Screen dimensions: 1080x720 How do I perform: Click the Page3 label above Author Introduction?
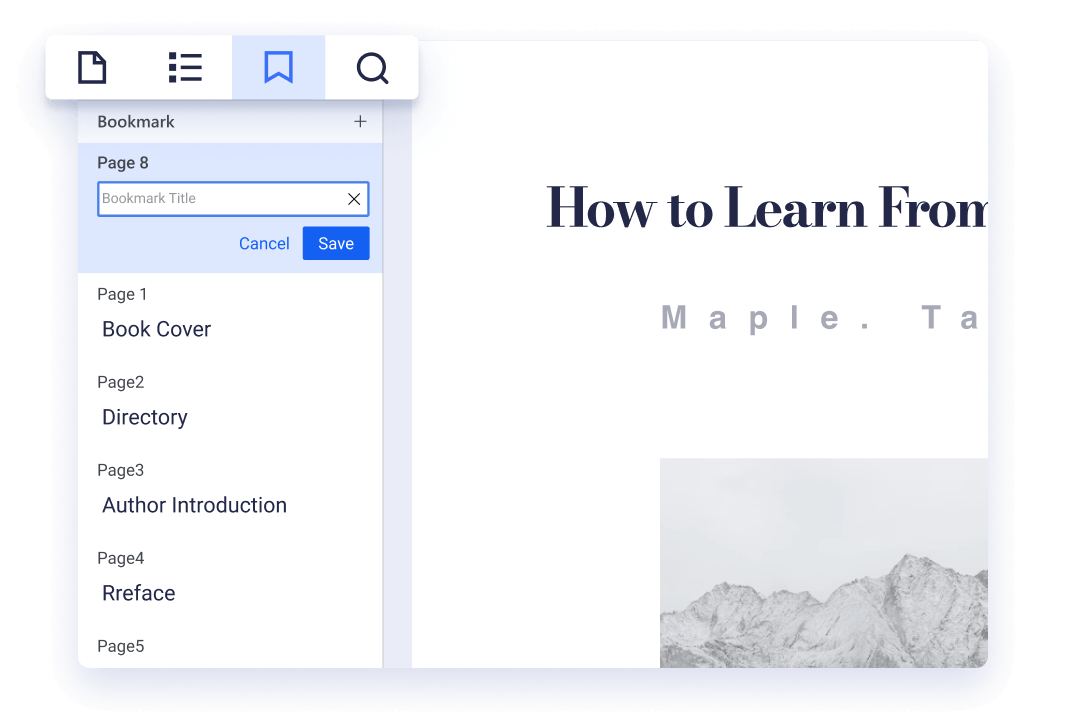(121, 470)
